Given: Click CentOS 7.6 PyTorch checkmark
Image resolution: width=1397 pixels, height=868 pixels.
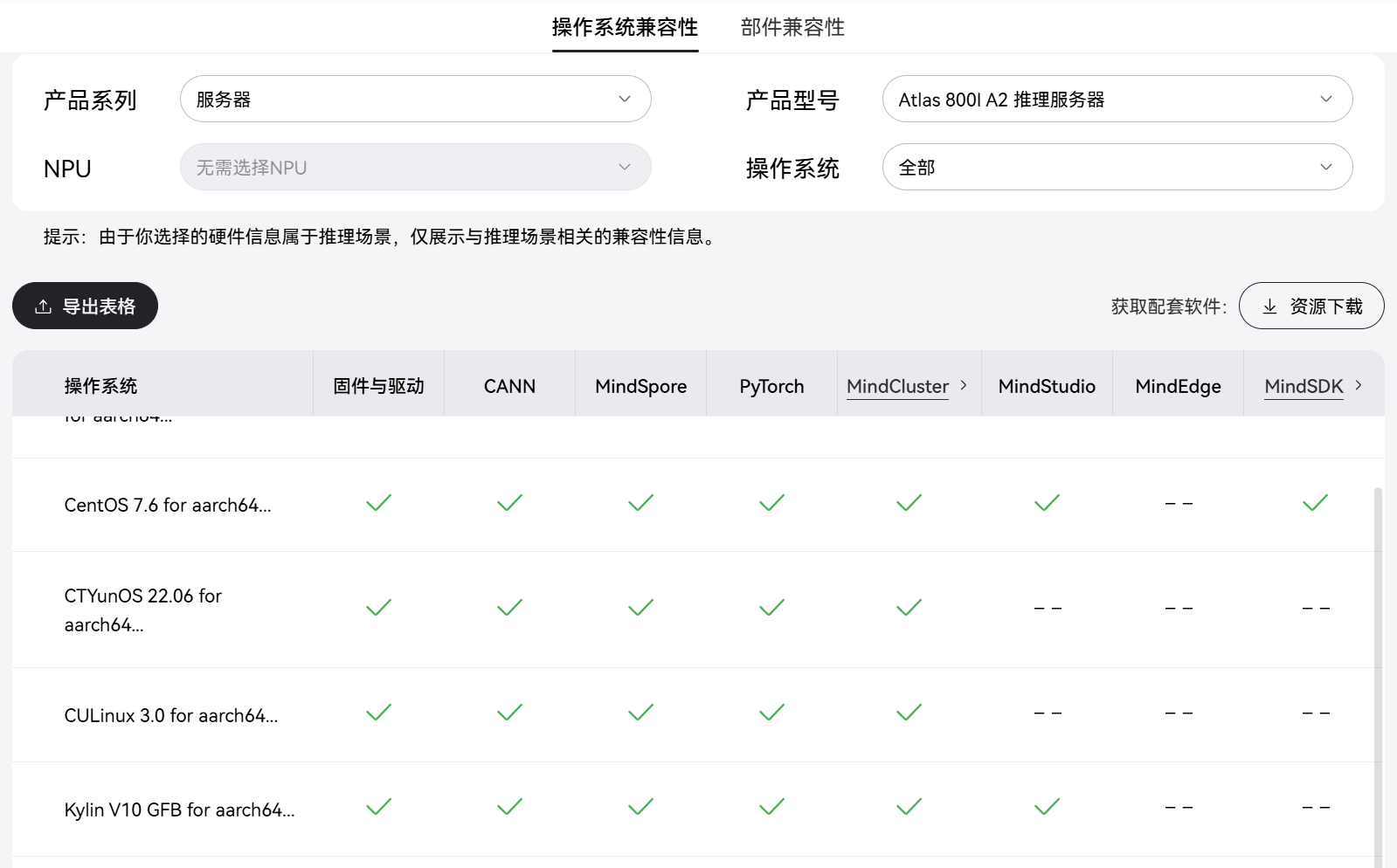Looking at the screenshot, I should tap(771, 503).
